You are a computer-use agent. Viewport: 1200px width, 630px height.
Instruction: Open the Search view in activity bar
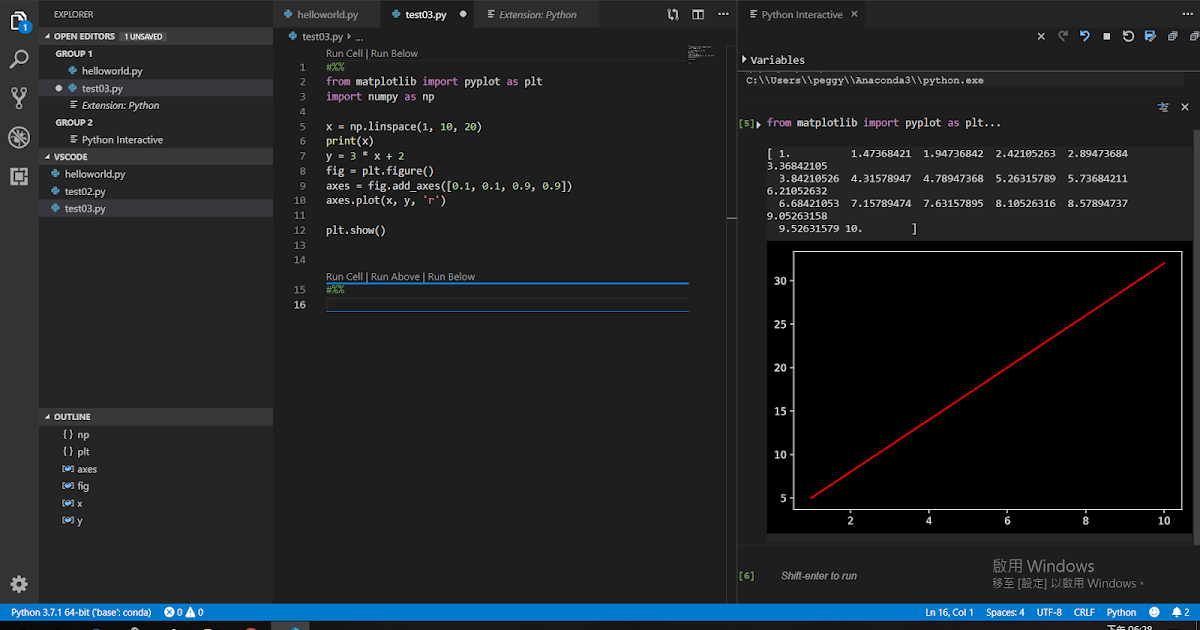point(19,59)
